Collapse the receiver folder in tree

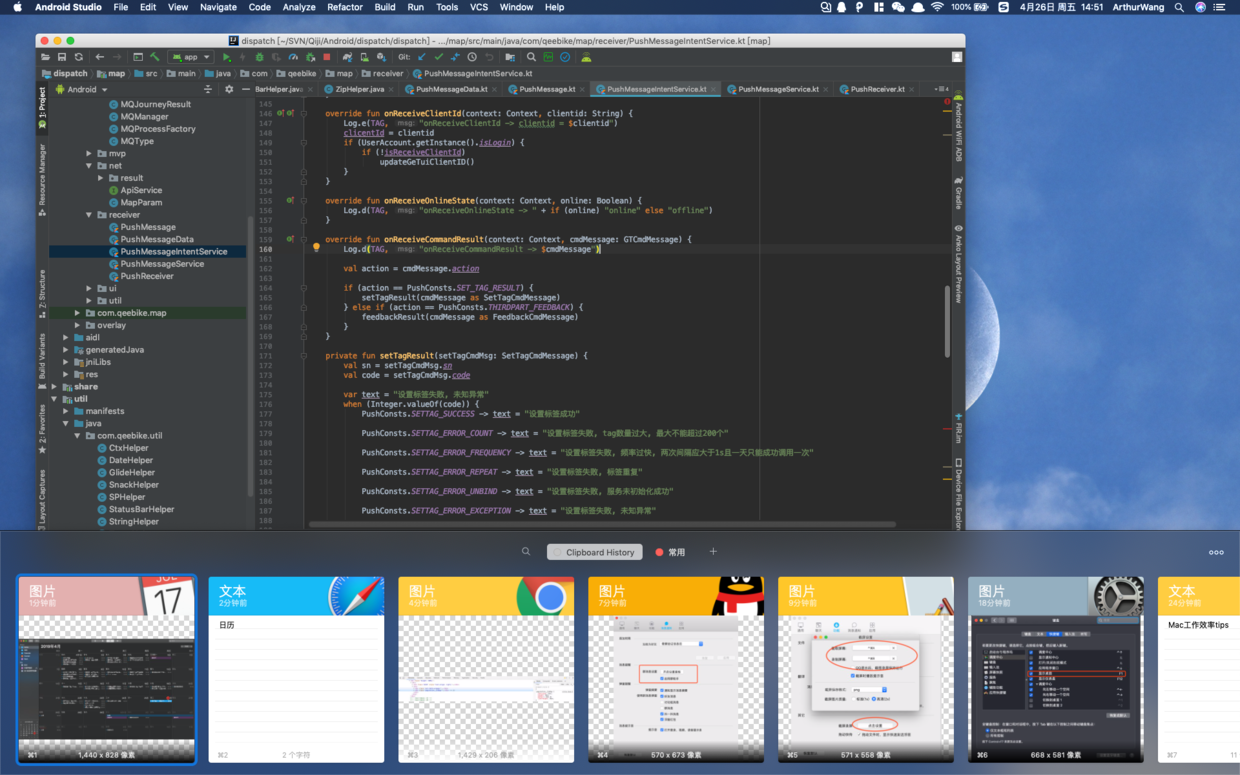tap(89, 215)
